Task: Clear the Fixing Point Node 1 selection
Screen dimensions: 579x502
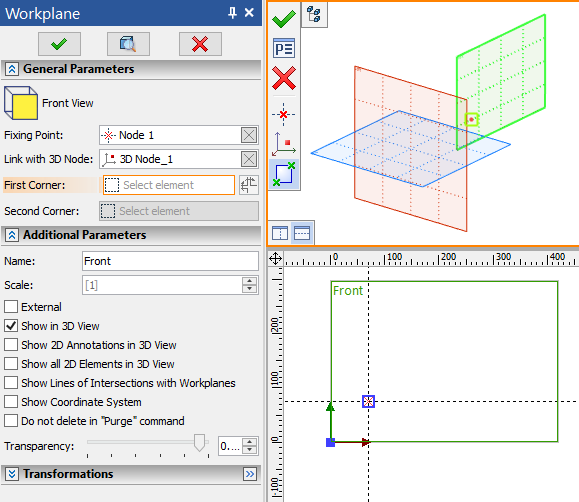Action: coord(249,135)
